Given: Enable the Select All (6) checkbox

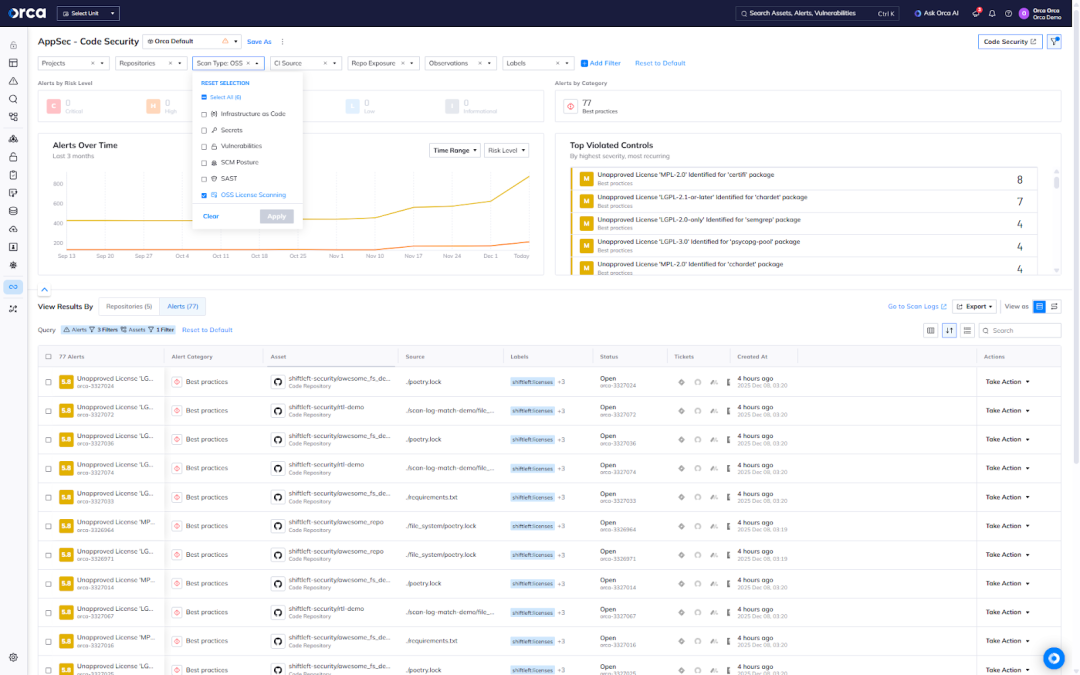Looking at the screenshot, I should [203, 97].
